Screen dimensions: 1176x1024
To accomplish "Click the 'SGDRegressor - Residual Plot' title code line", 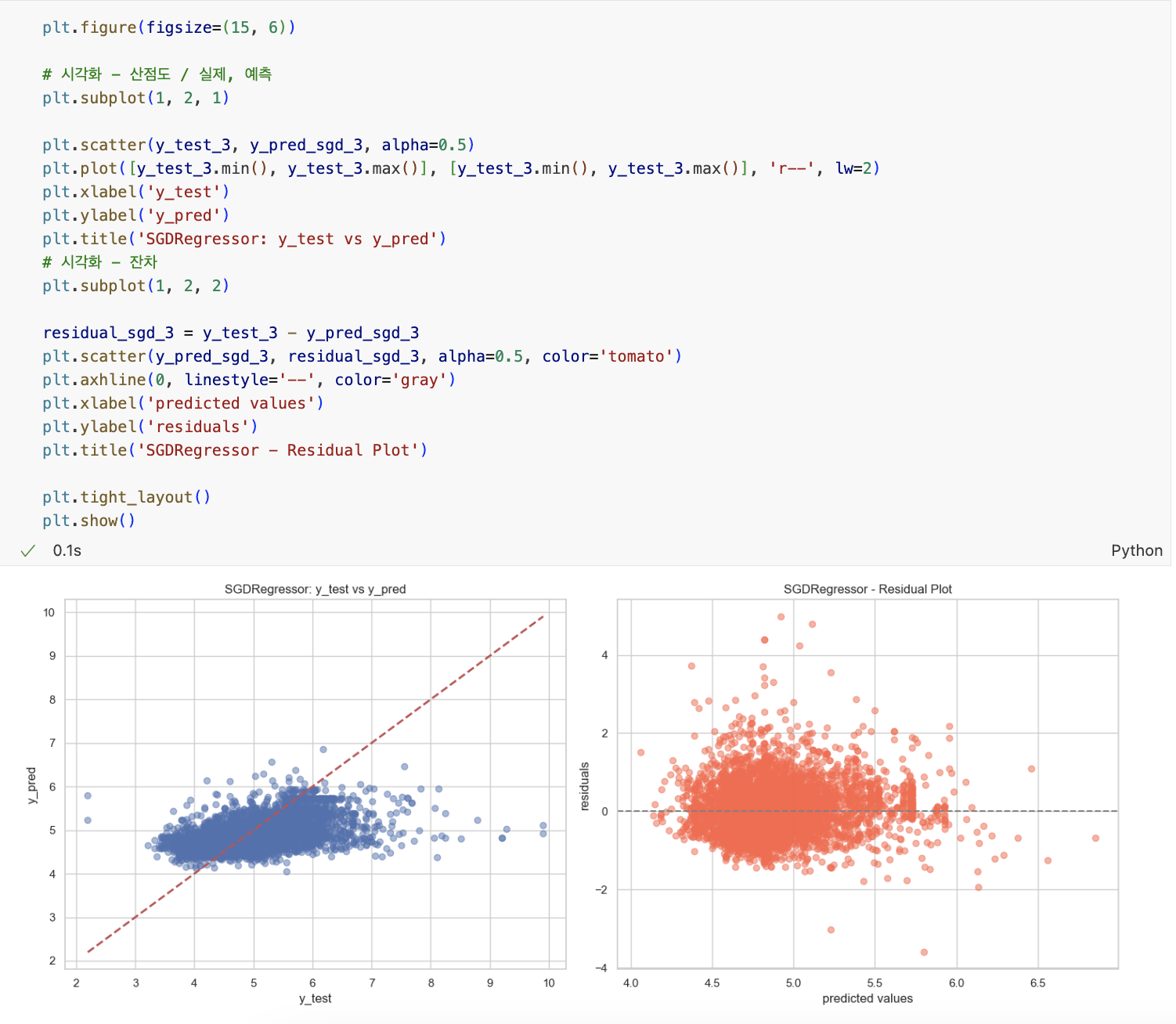I will [235, 450].
